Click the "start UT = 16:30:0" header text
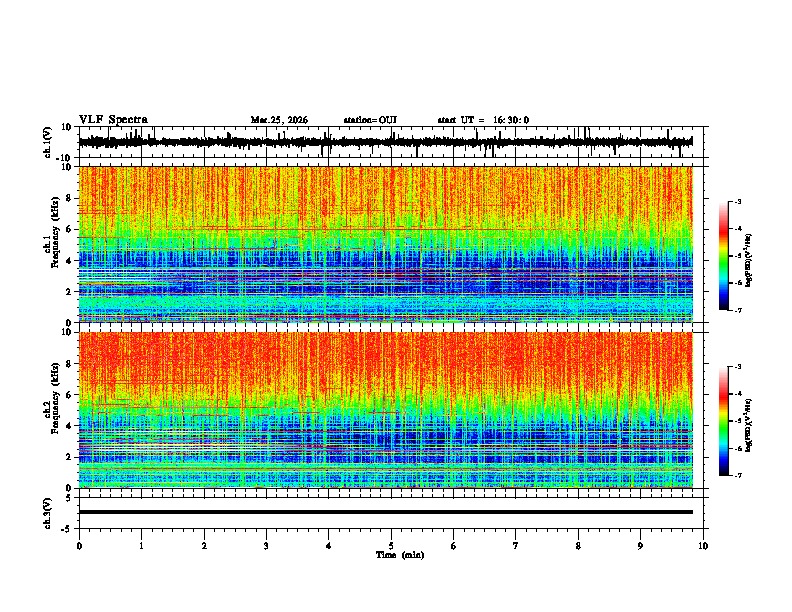The width and height of the screenshot is (792, 612). [x=483, y=120]
